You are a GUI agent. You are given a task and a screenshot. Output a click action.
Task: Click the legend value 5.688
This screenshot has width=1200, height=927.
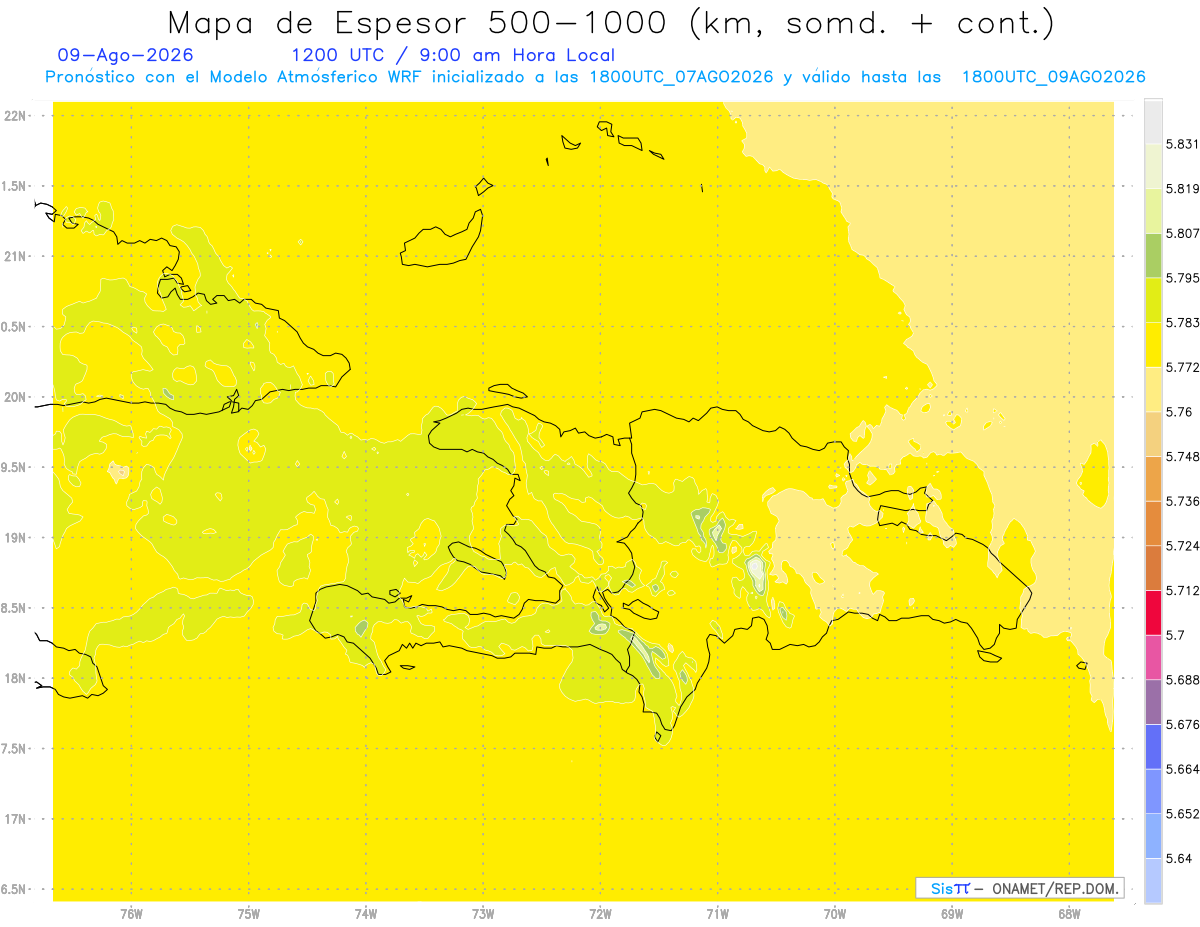pos(1183,679)
